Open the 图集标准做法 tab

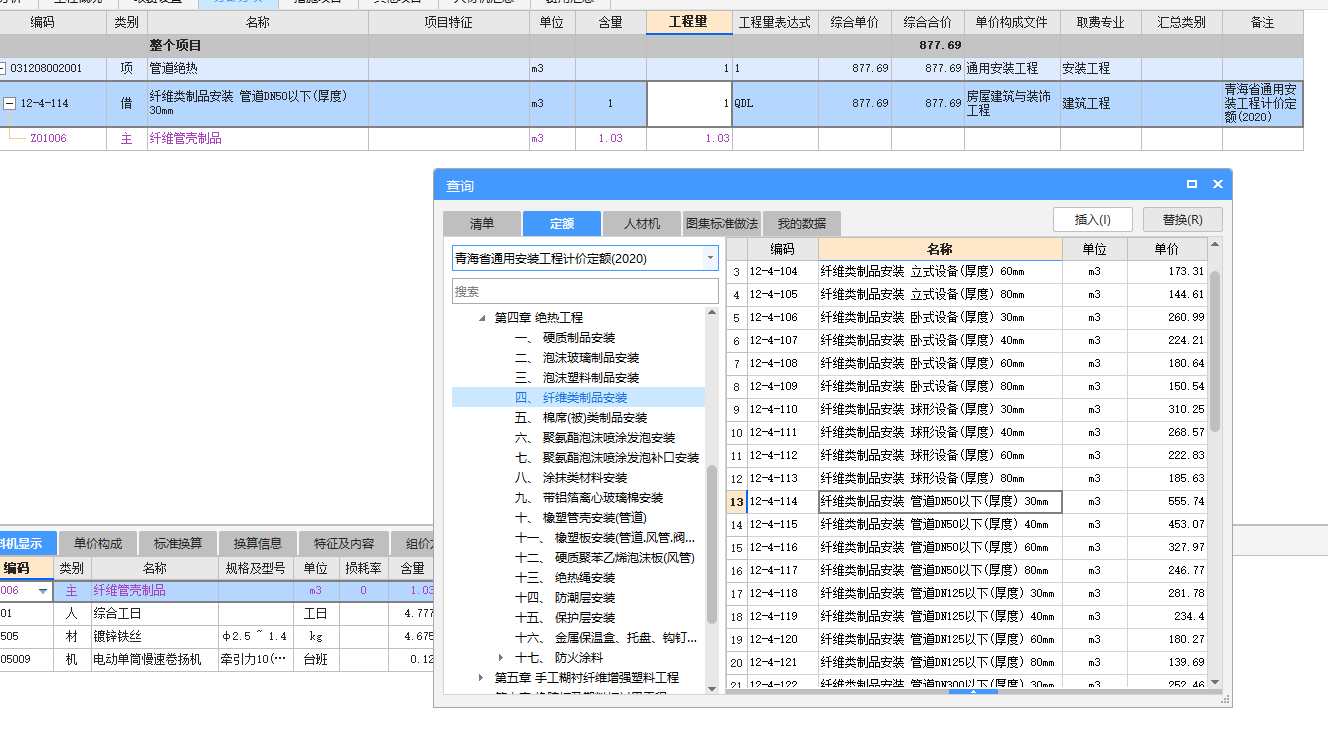click(x=722, y=224)
